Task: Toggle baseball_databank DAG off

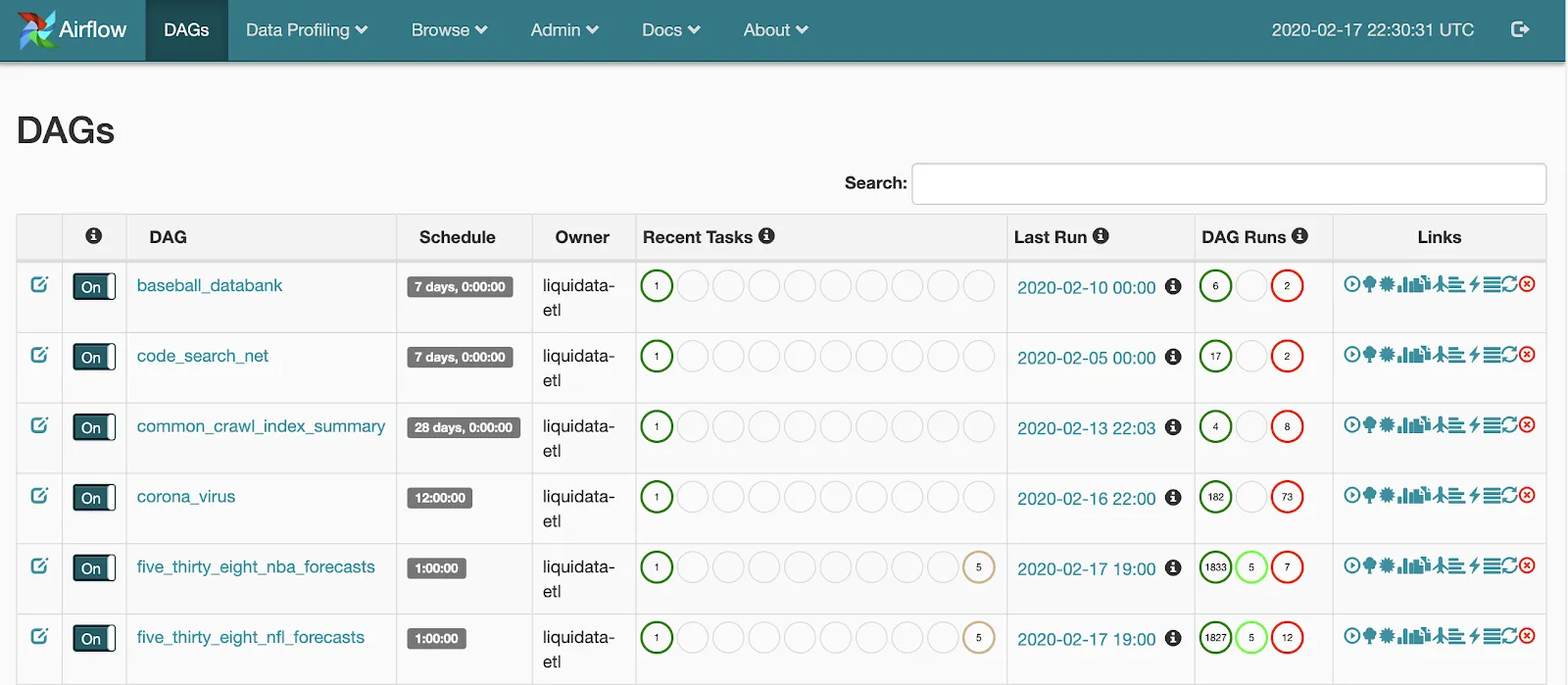Action: point(94,286)
